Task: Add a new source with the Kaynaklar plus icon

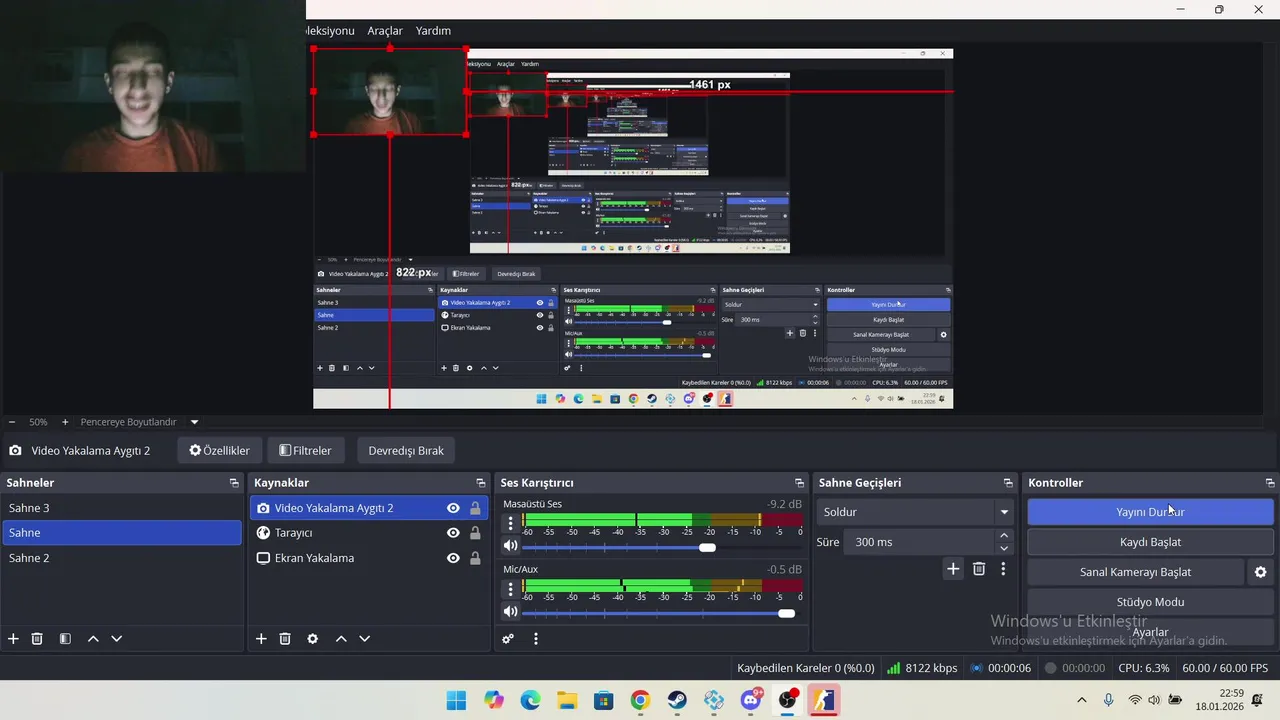Action: [261, 639]
